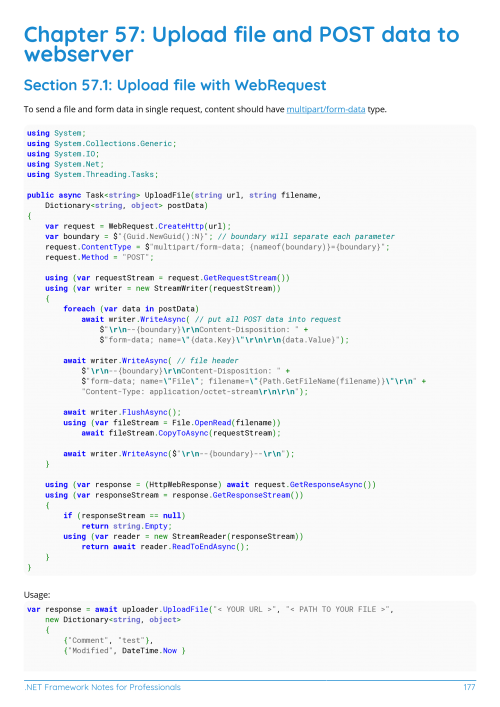Click the 'WebRequest.CreateHttp(url)' line
Image resolution: width=500 pixels, height=707 pixels.
138,226
